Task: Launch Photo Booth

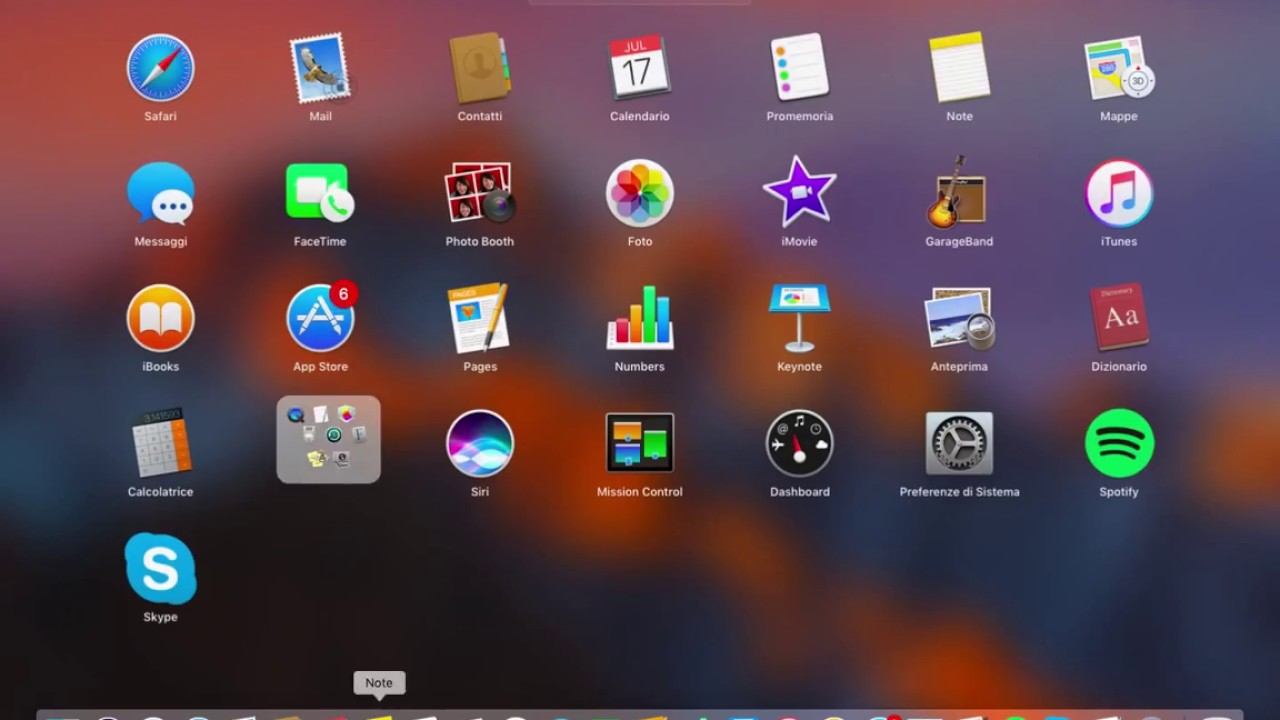Action: [x=480, y=193]
